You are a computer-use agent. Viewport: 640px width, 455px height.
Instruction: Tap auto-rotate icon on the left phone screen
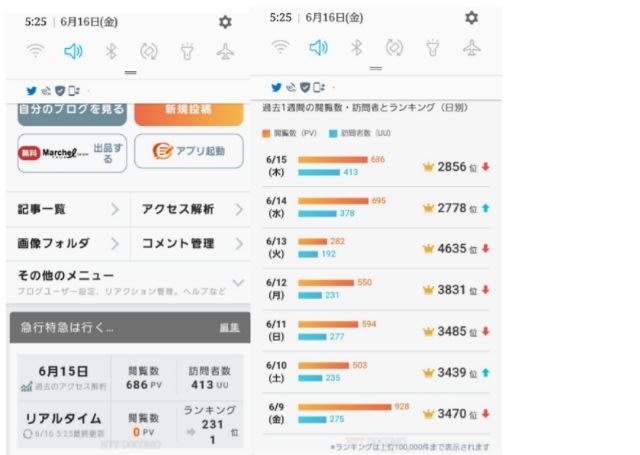tap(149, 51)
